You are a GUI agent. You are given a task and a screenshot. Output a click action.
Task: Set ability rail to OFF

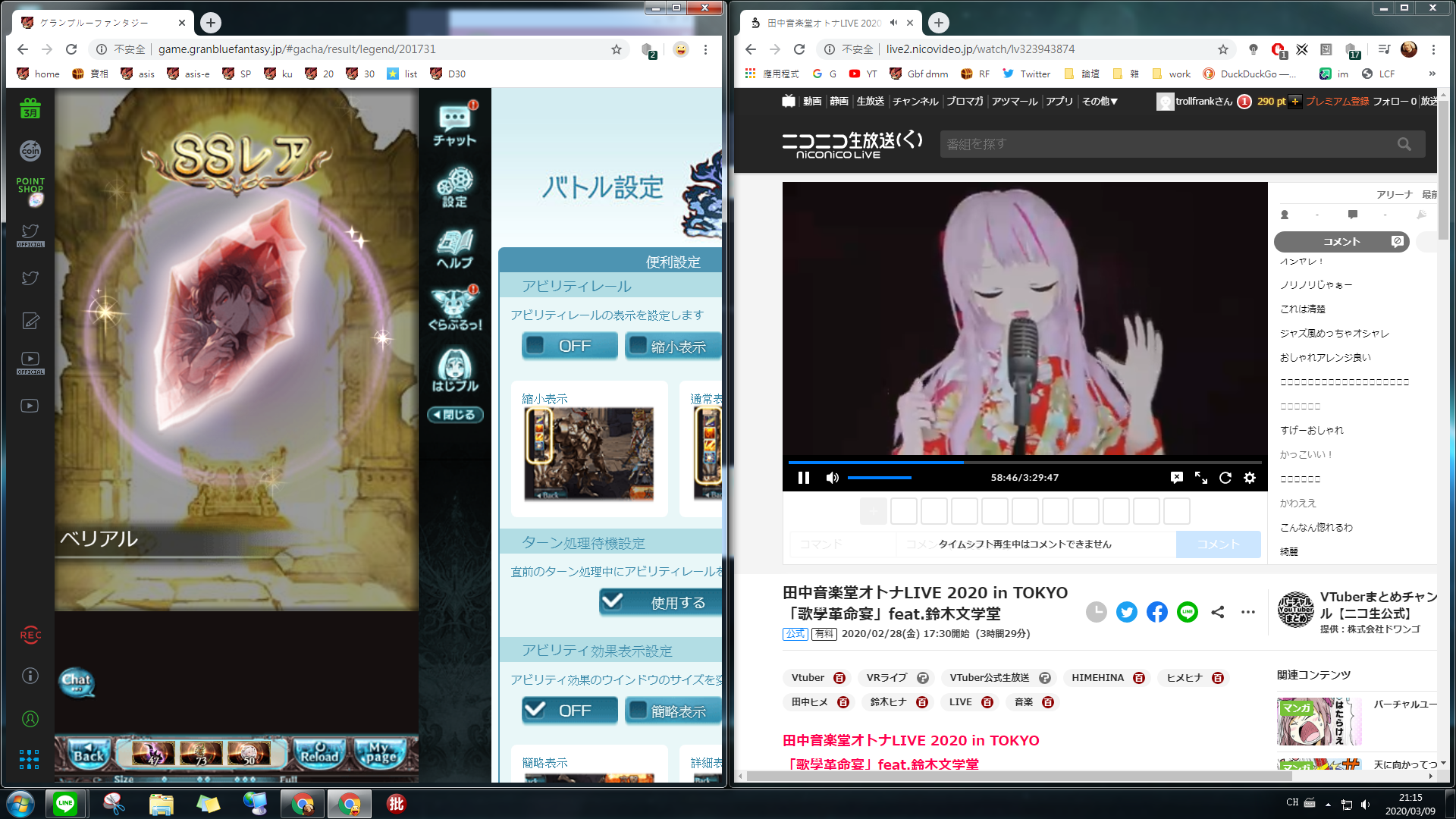(x=570, y=346)
